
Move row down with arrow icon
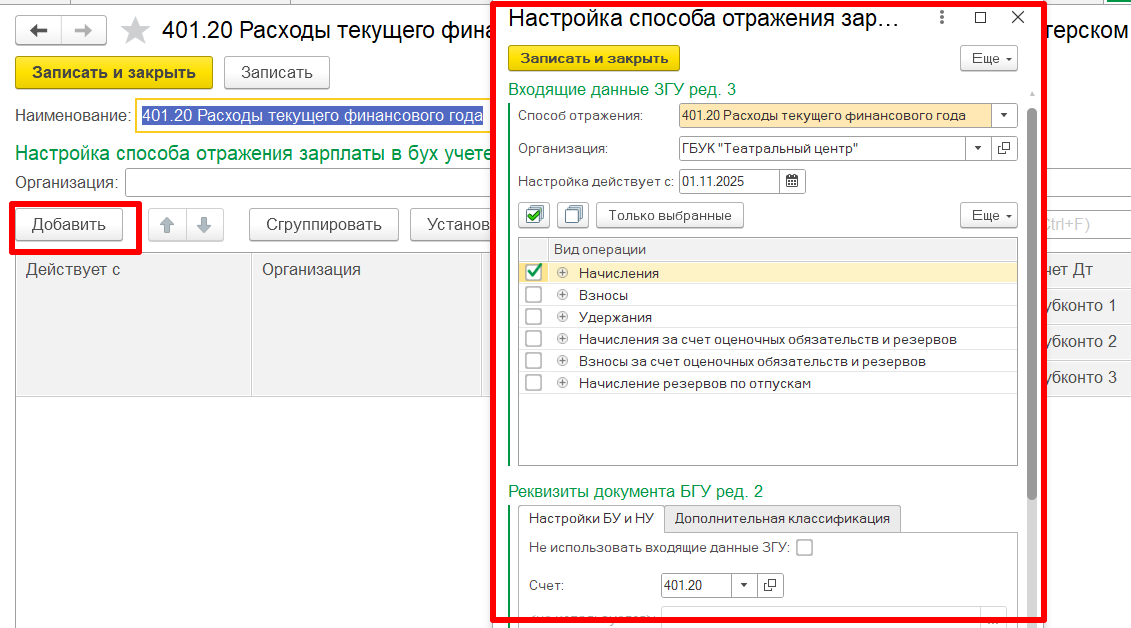coord(204,225)
